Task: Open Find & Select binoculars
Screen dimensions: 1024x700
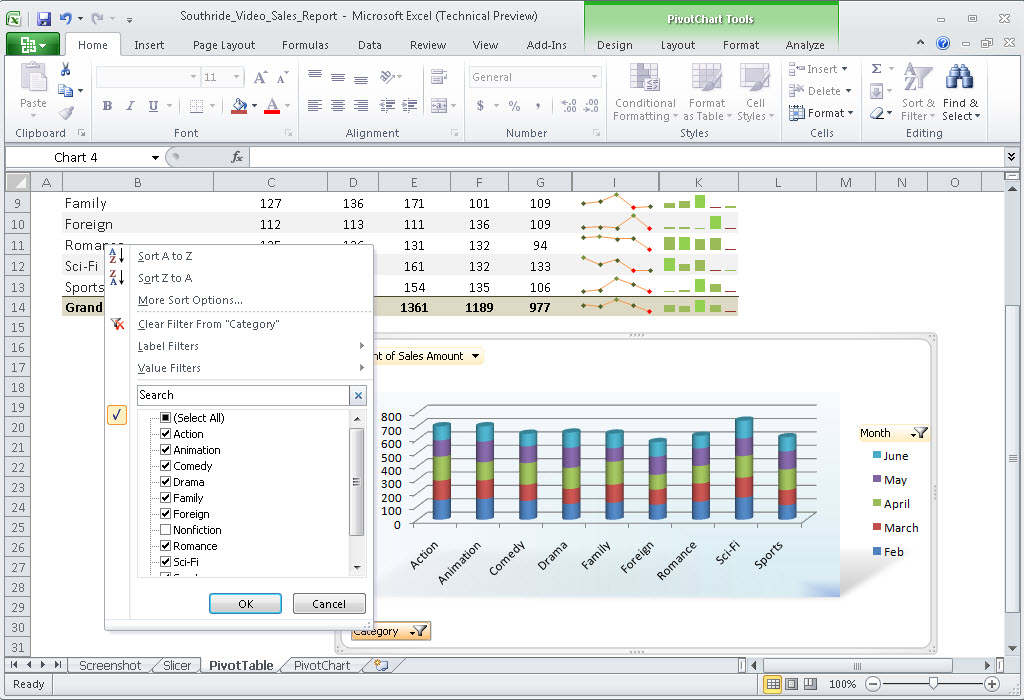Action: click(961, 92)
